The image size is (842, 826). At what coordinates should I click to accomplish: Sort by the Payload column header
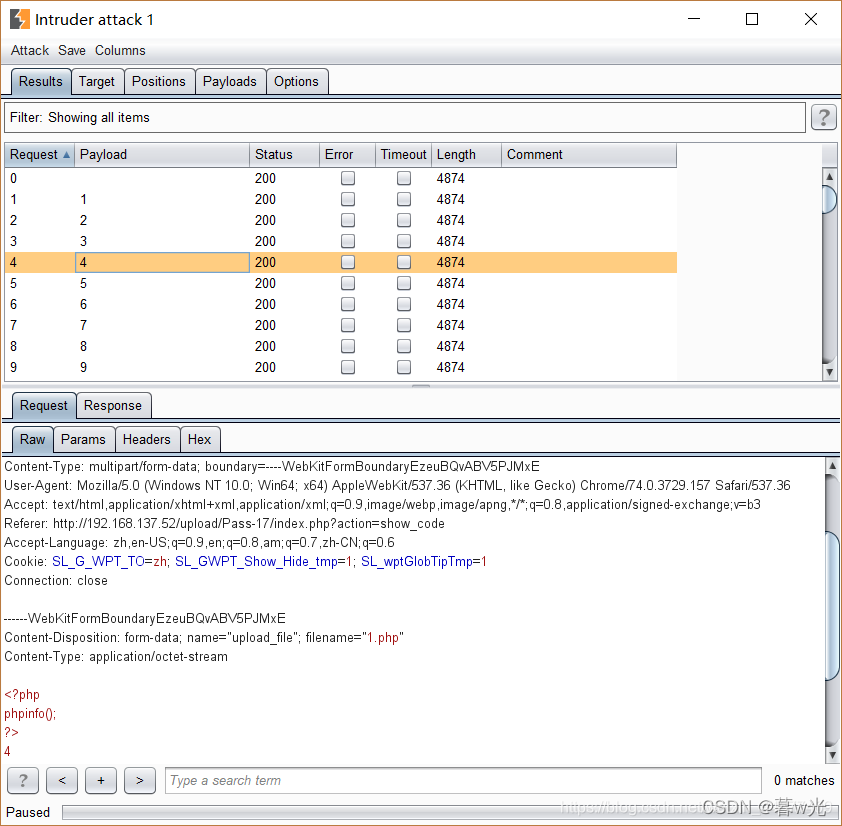coord(162,155)
